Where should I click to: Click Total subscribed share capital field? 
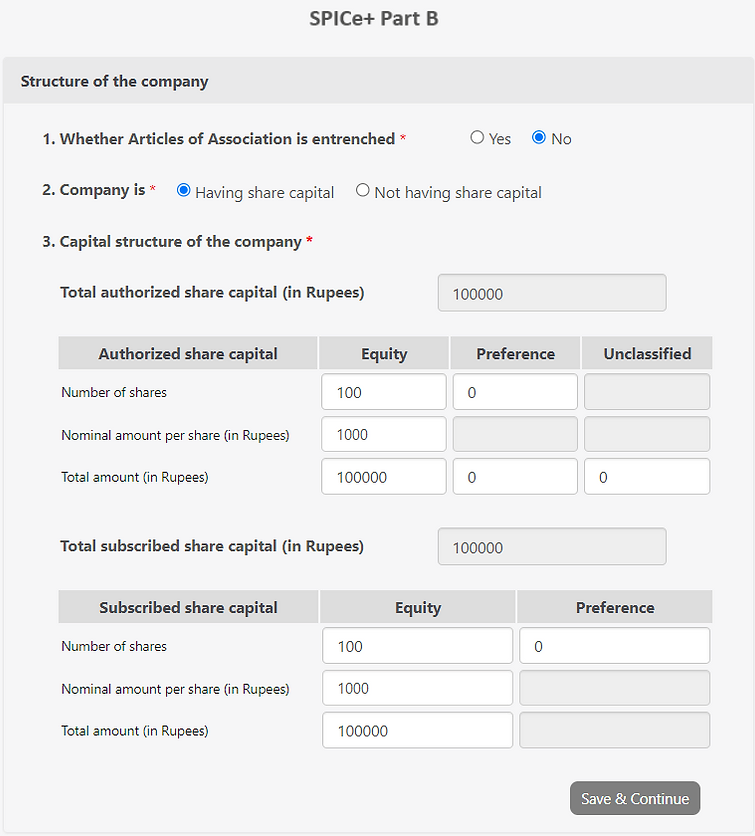[552, 547]
